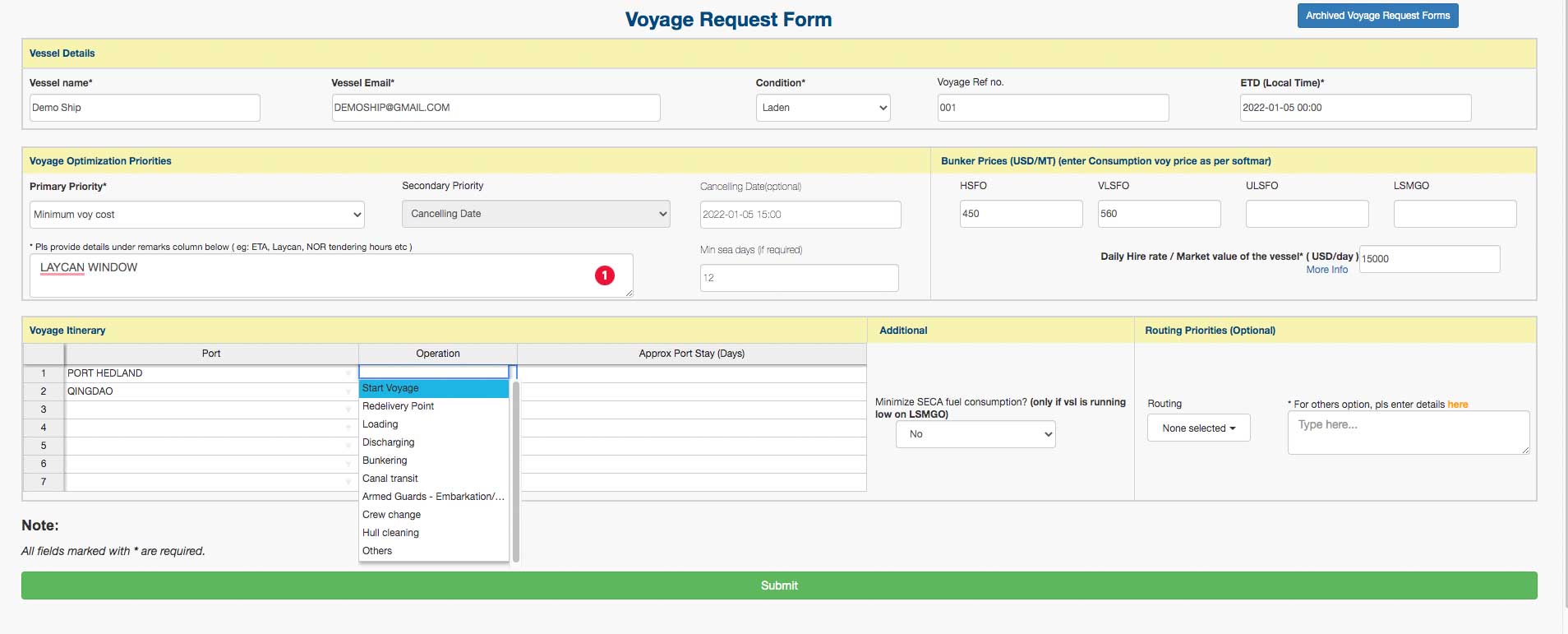Click the Operation column header
1568x634 pixels.
point(438,354)
